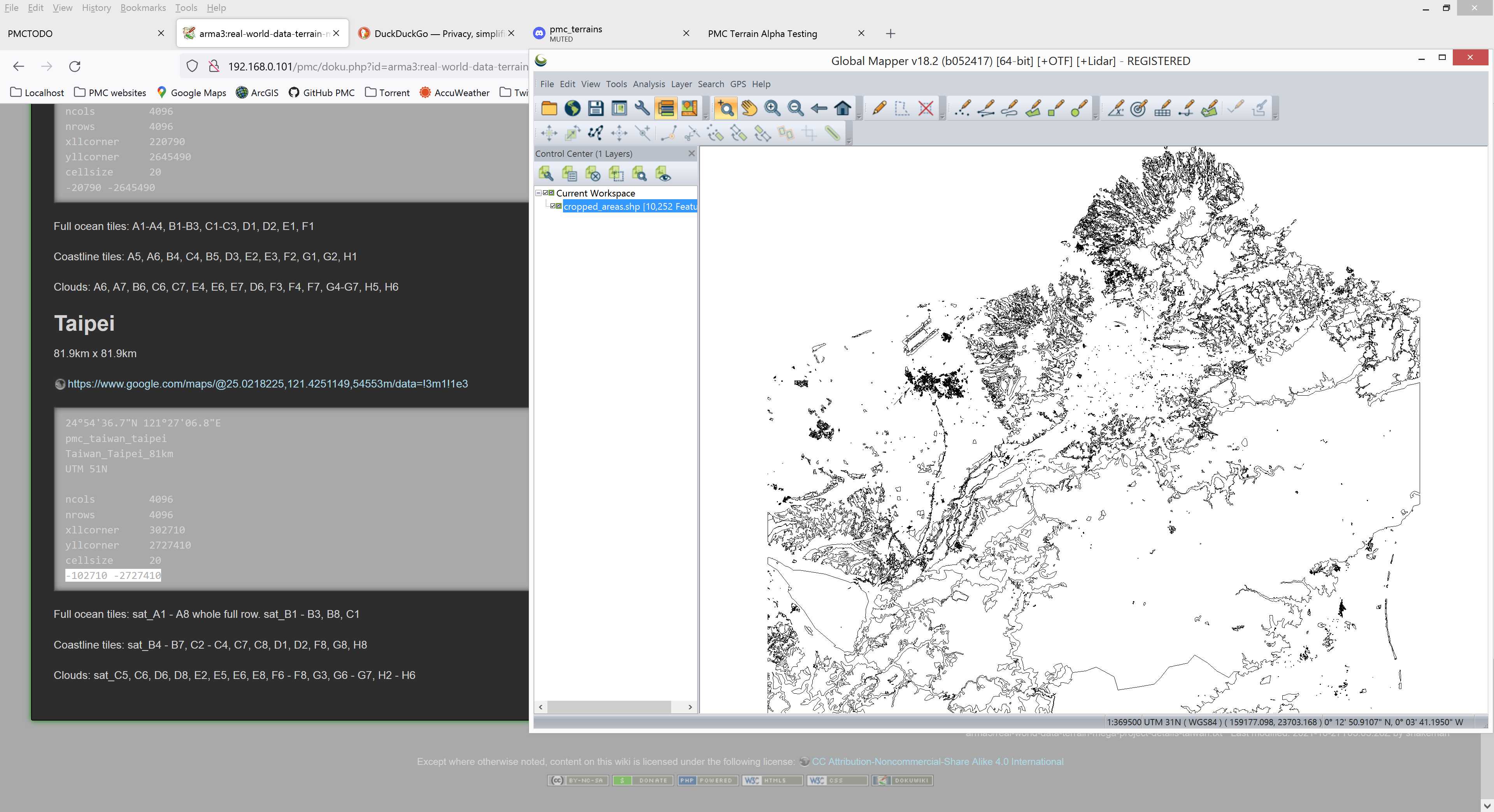1494x812 pixels.
Task: Open the file toolbar options dropdown arrow
Action: point(706,117)
